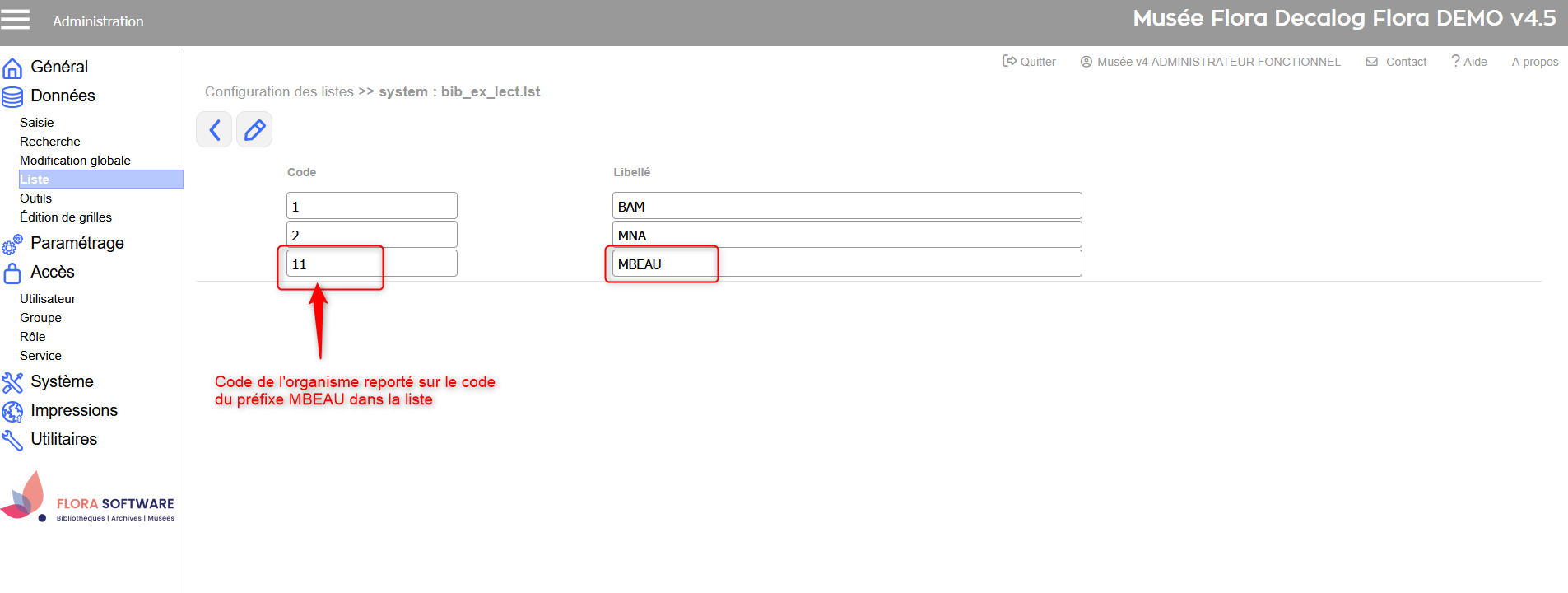The height and width of the screenshot is (593, 1568).
Task: Click the Utilitaires wrench icon
Action: click(12, 440)
